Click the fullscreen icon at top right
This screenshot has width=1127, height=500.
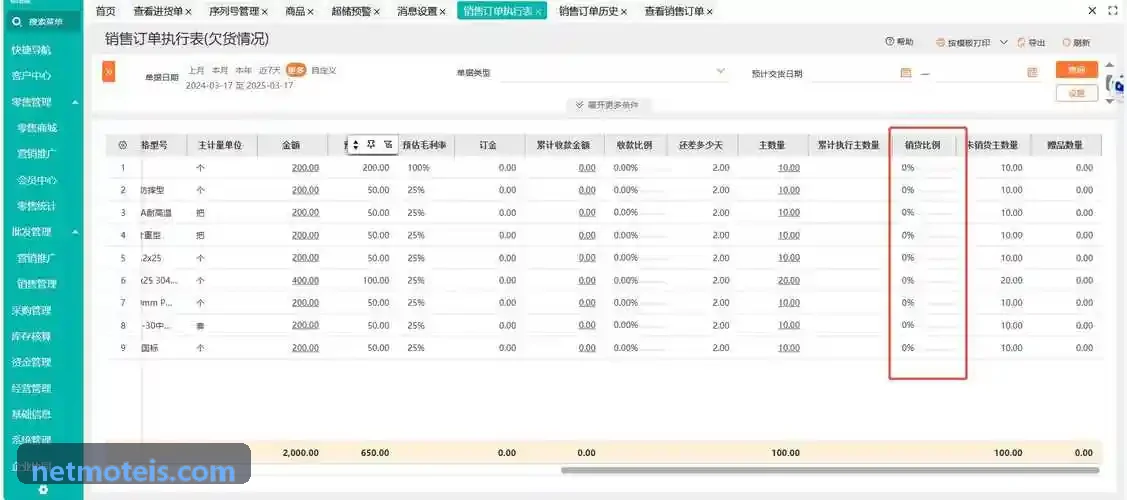click(x=1113, y=11)
